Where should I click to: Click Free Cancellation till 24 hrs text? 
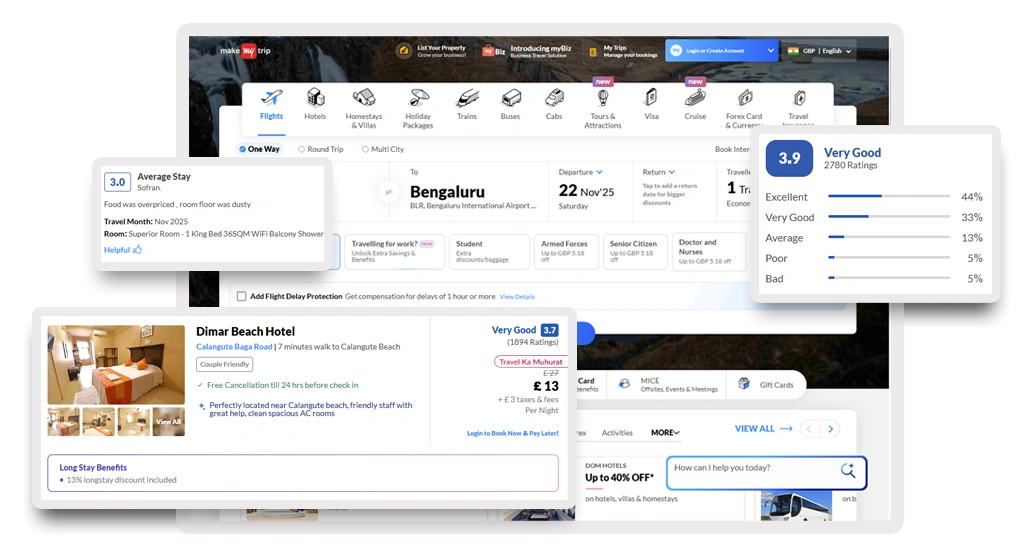[282, 385]
